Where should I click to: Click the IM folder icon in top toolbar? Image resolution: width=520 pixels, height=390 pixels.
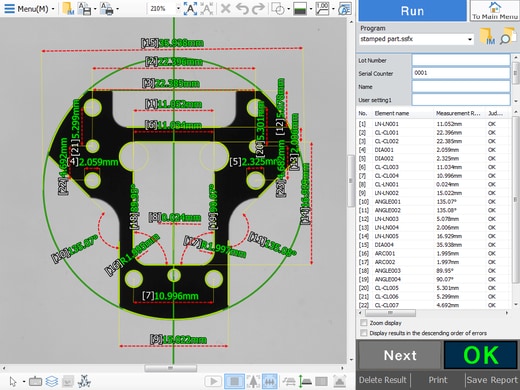68,9
